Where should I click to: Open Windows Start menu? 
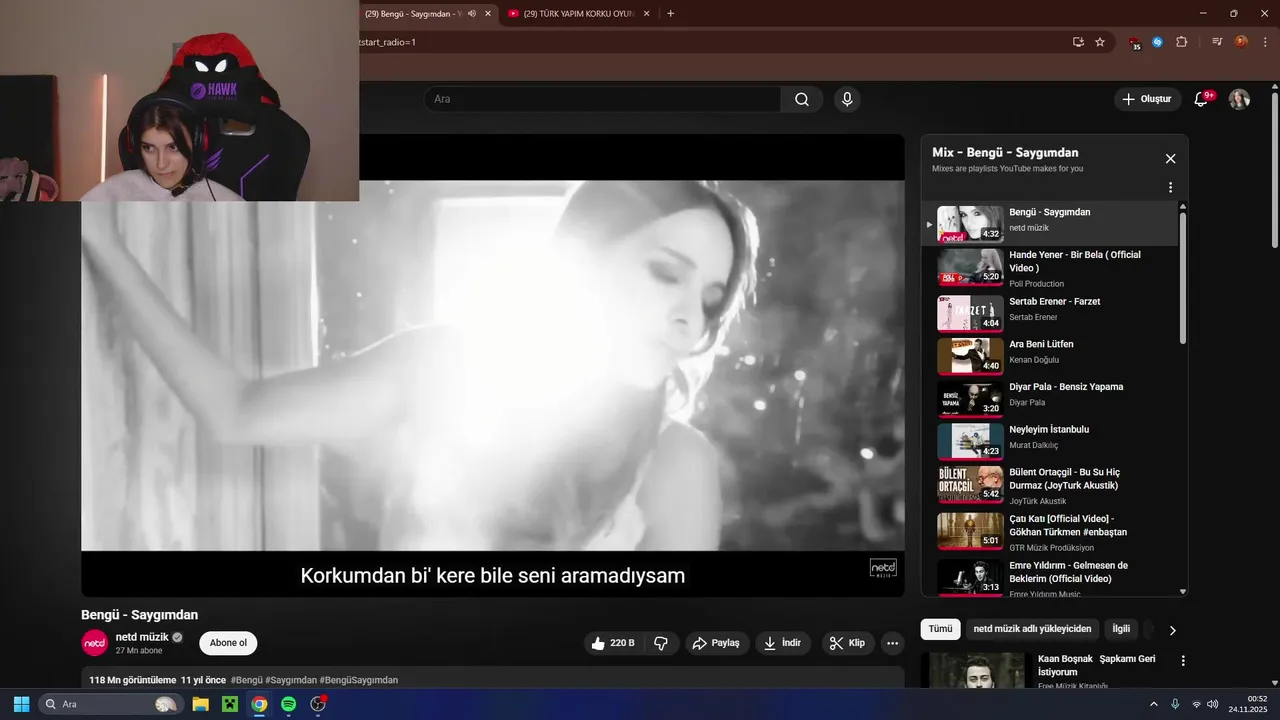[x=21, y=704]
